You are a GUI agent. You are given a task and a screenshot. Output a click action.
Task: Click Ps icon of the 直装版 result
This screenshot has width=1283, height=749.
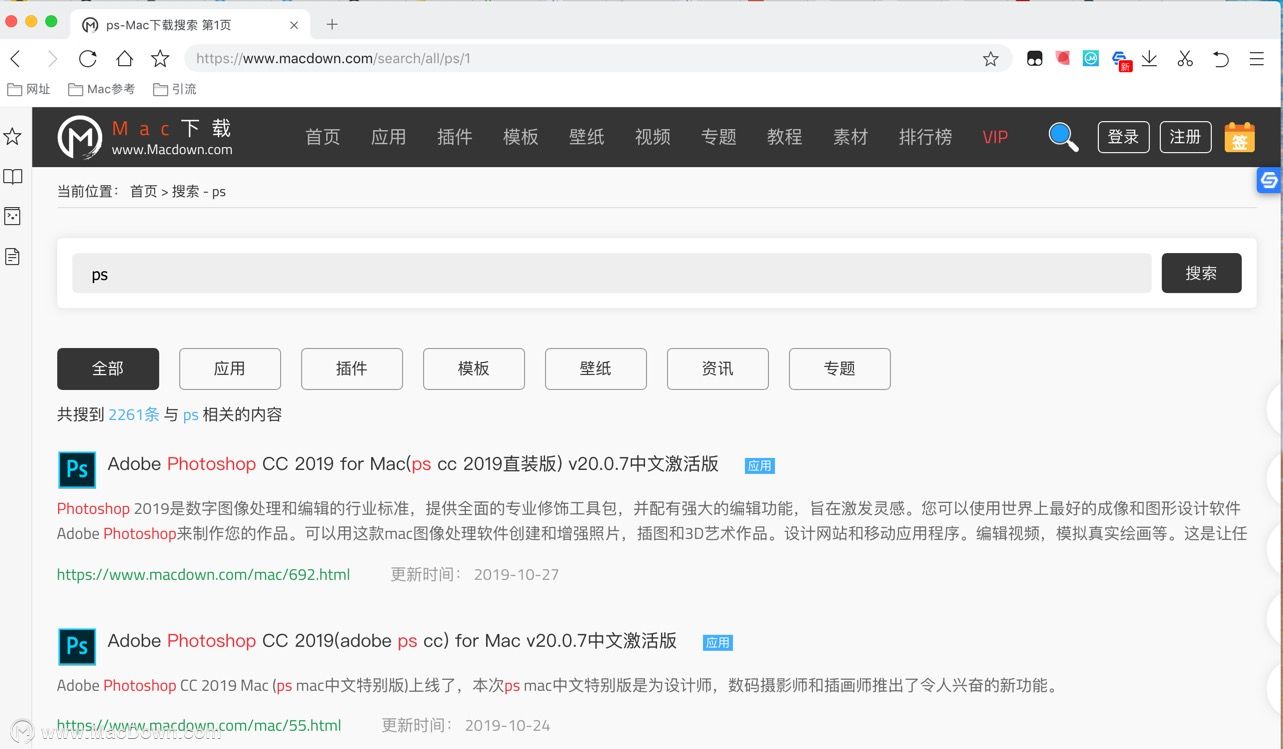77,470
